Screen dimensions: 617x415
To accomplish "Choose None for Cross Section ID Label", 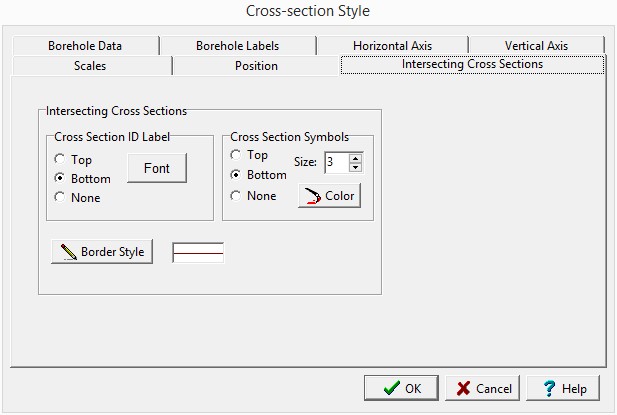I will pyautogui.click(x=62, y=197).
